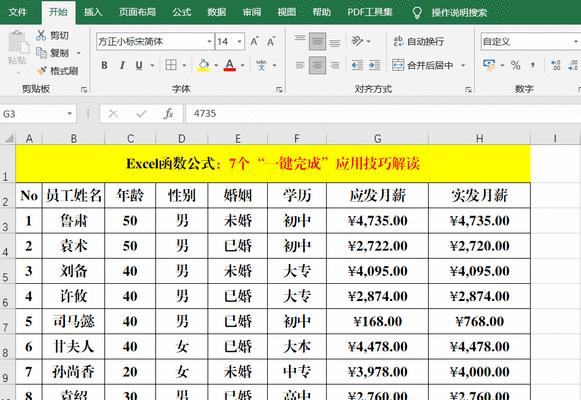Click the Paste (粘贴) clipboard icon
581x400 pixels.
[18, 41]
